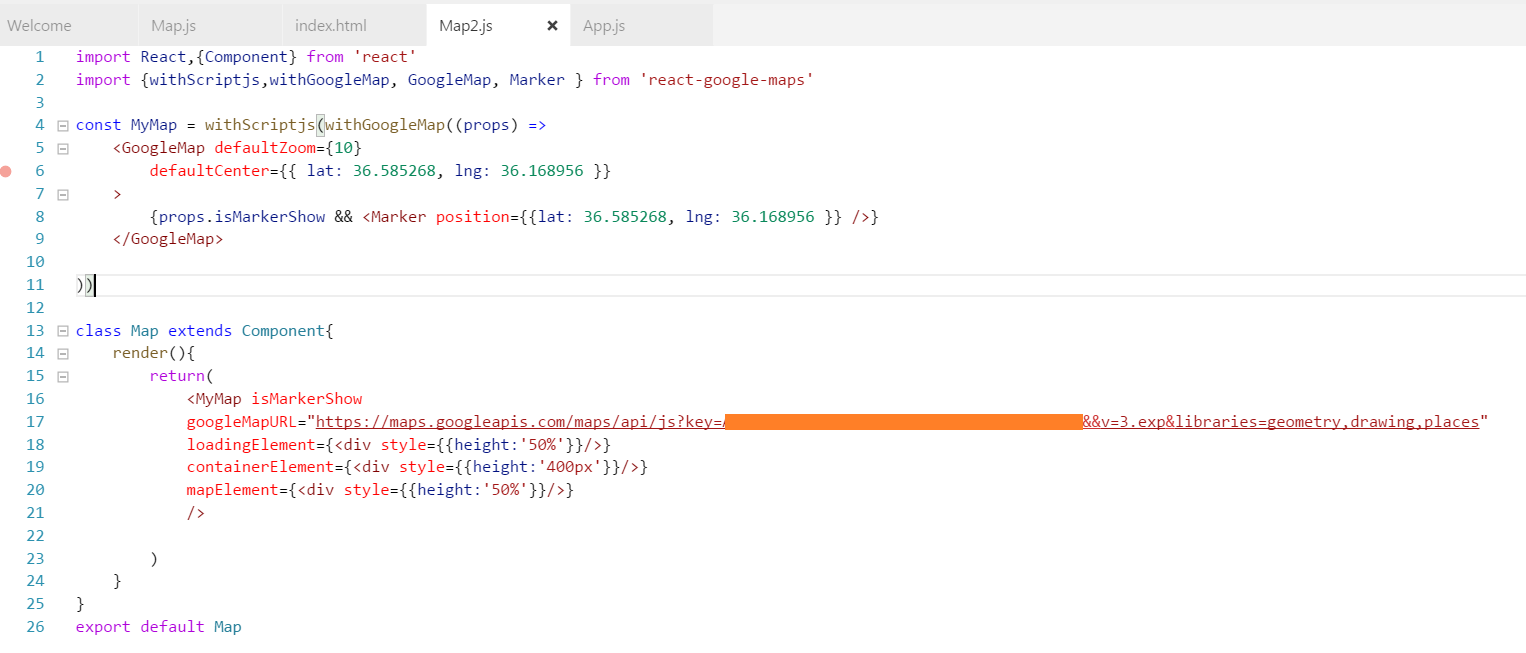Screen dimensions: 1526x653
Task: Click the 'react-google-maps' import string
Action: pyautogui.click(x=727, y=79)
